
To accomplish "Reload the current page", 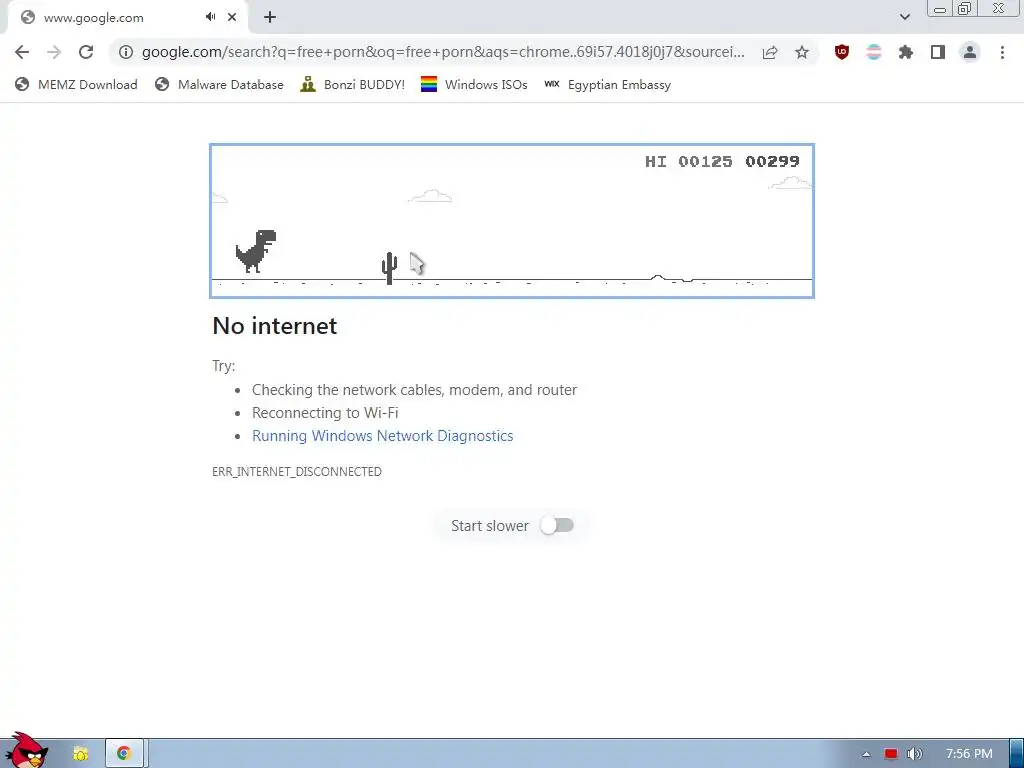I will pos(86,52).
